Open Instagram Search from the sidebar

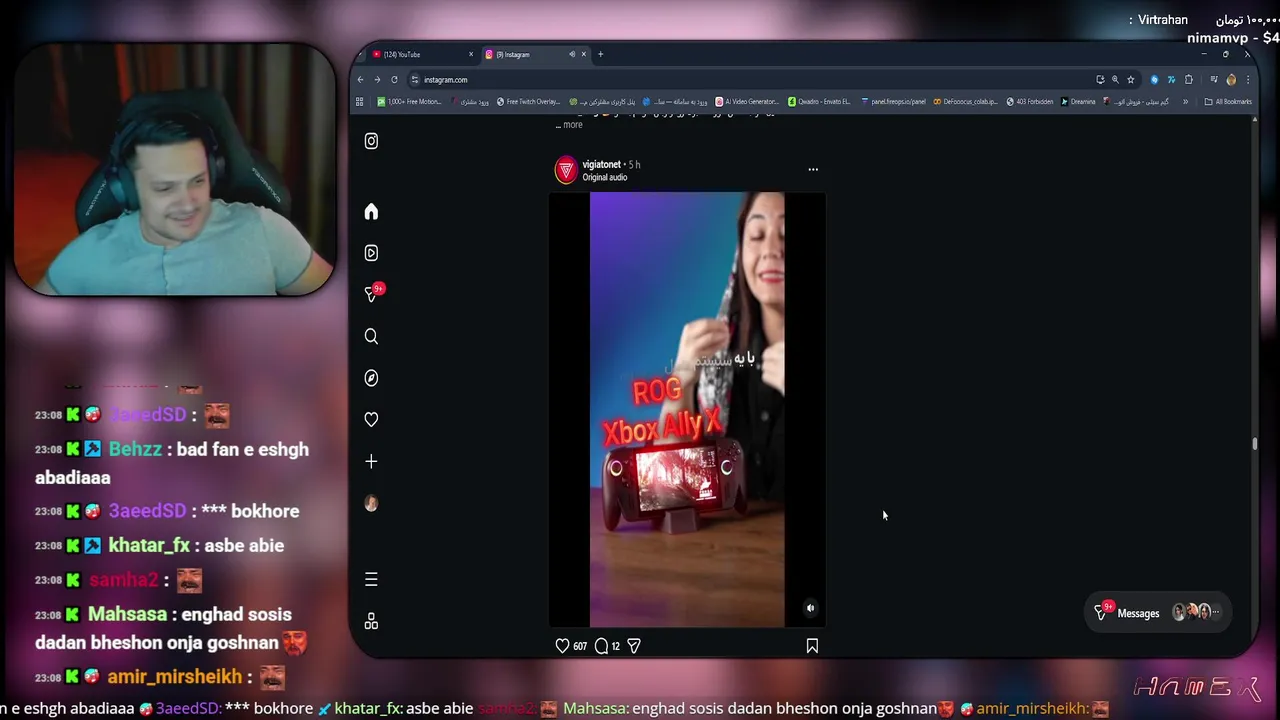click(x=371, y=336)
